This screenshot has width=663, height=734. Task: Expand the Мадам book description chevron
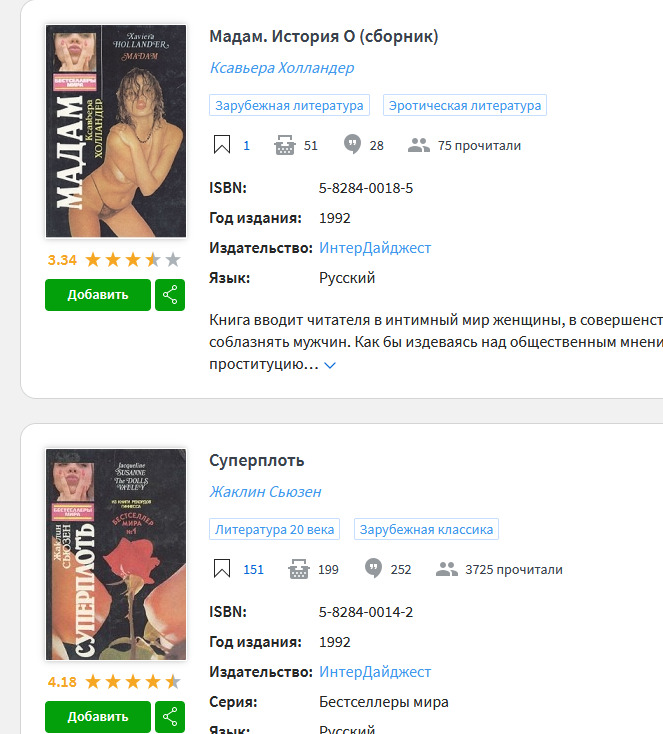(330, 366)
